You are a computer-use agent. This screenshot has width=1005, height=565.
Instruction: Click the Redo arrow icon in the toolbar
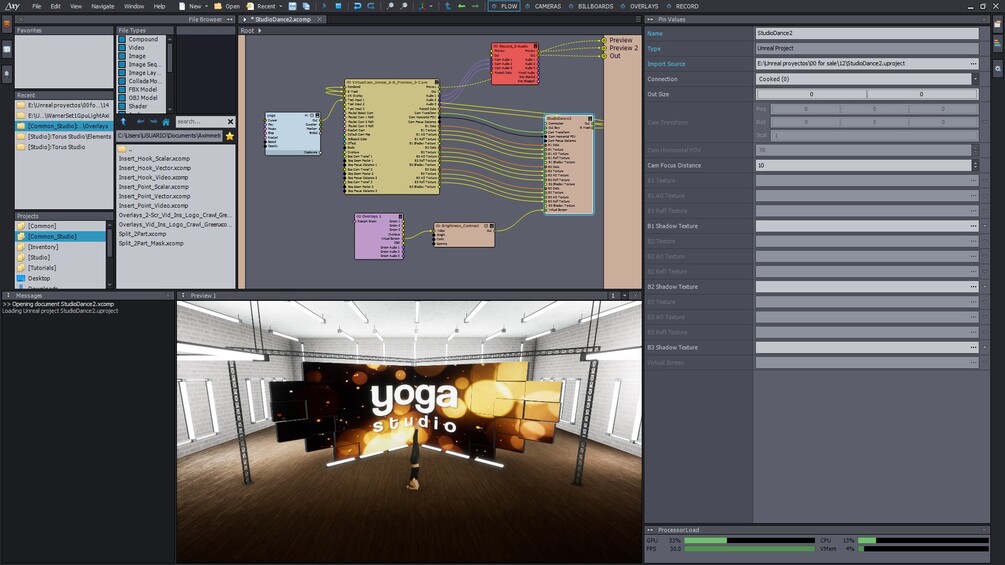click(371, 6)
